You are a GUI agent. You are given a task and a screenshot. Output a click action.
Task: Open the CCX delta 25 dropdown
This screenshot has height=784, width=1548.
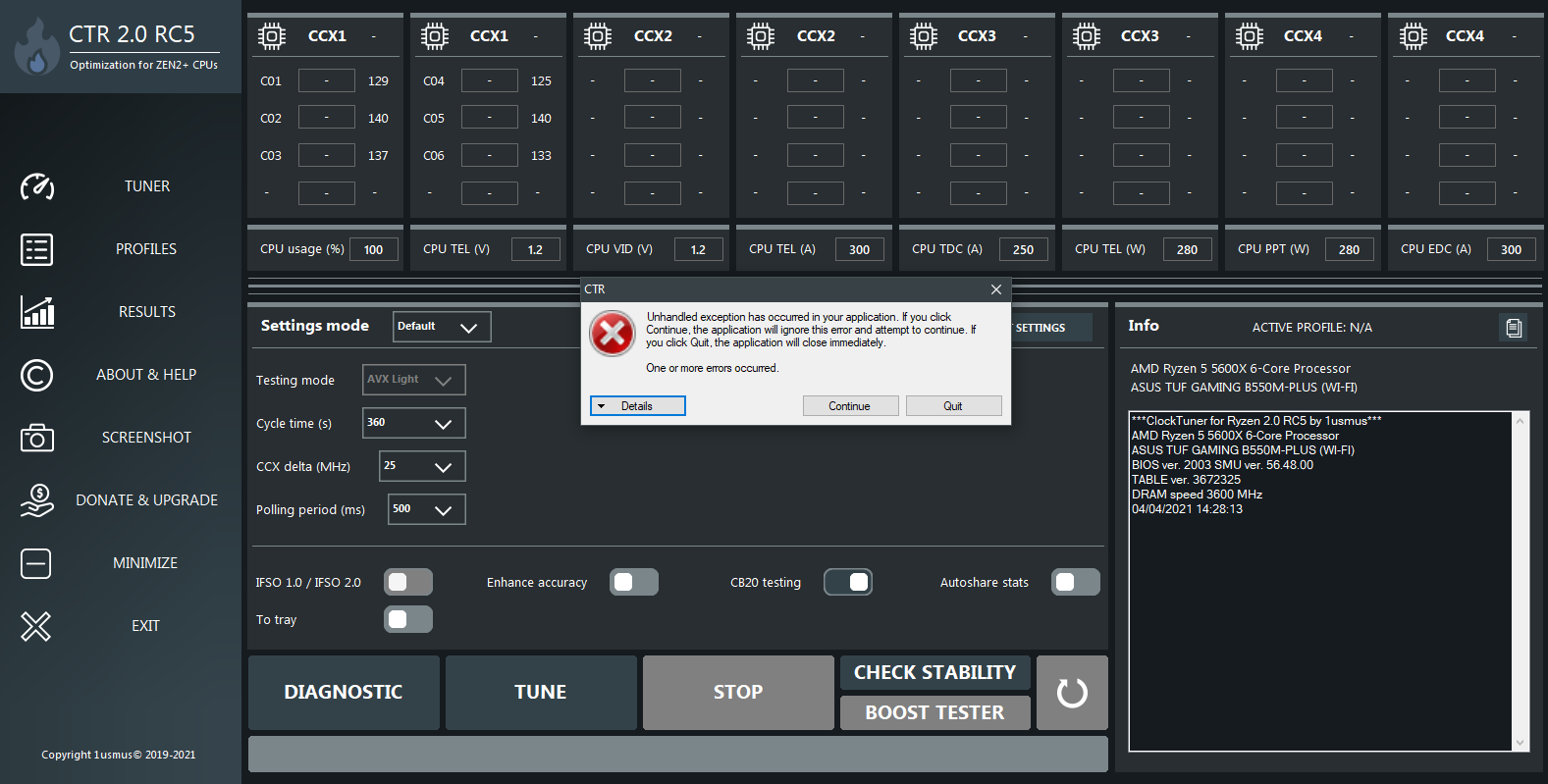click(x=422, y=466)
